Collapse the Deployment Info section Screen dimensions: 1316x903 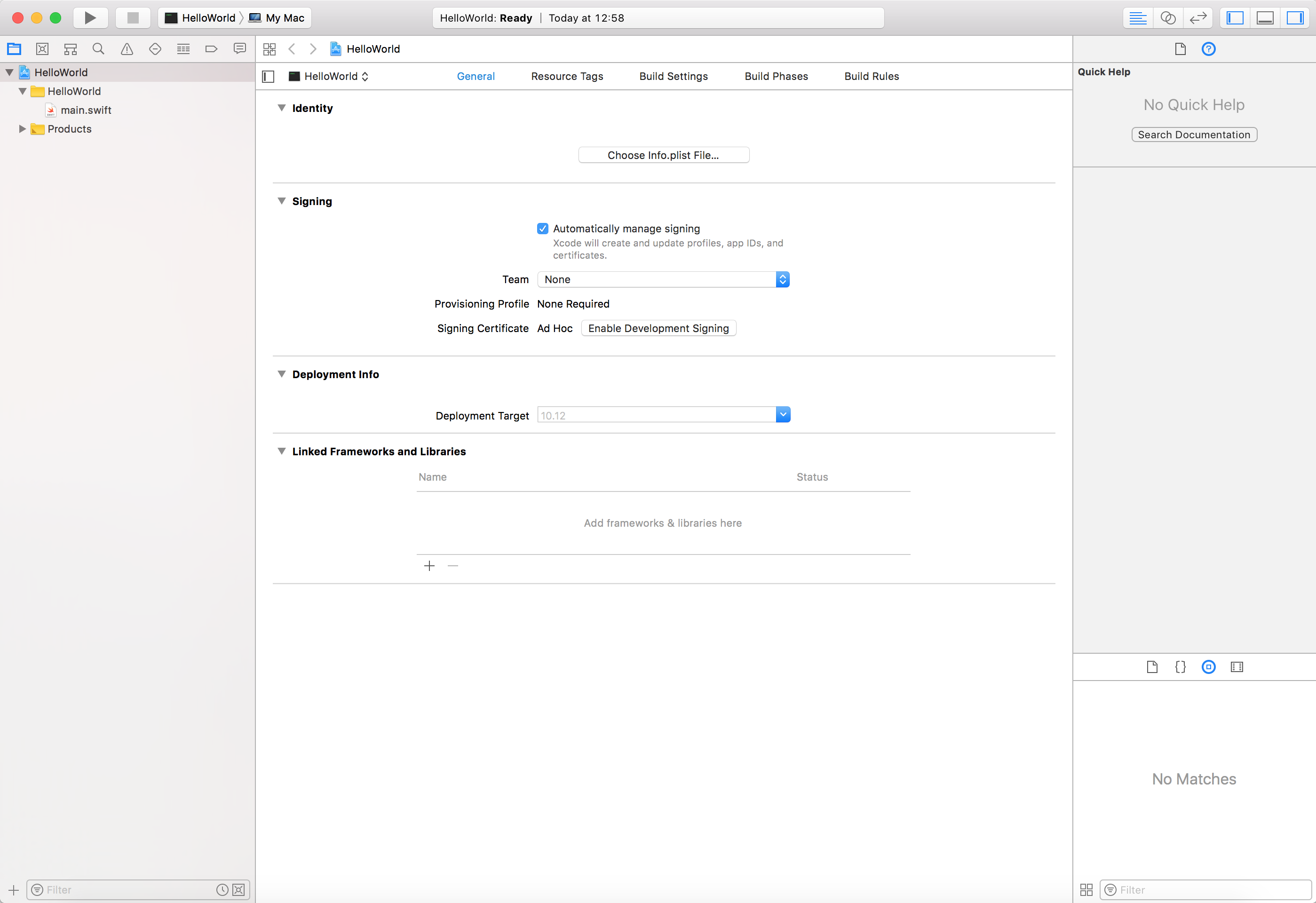pos(281,373)
